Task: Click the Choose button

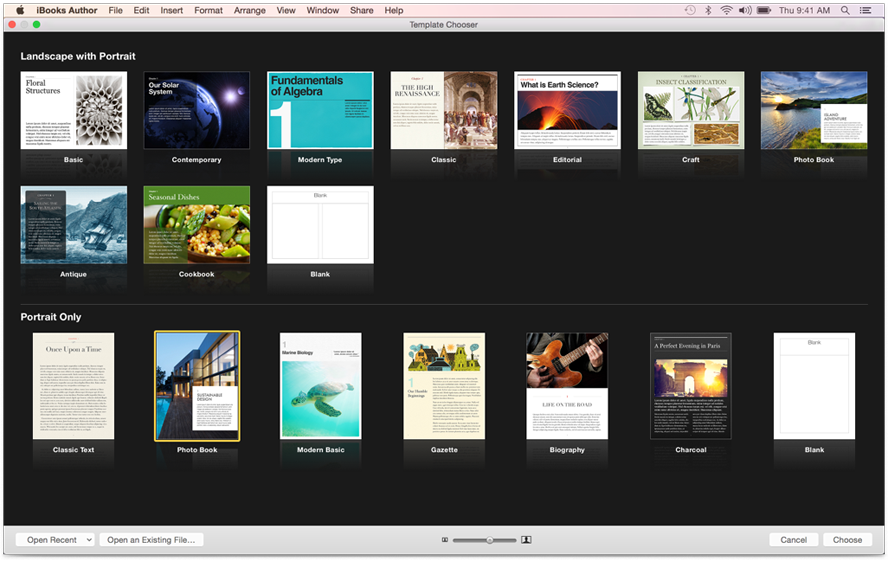Action: (847, 540)
